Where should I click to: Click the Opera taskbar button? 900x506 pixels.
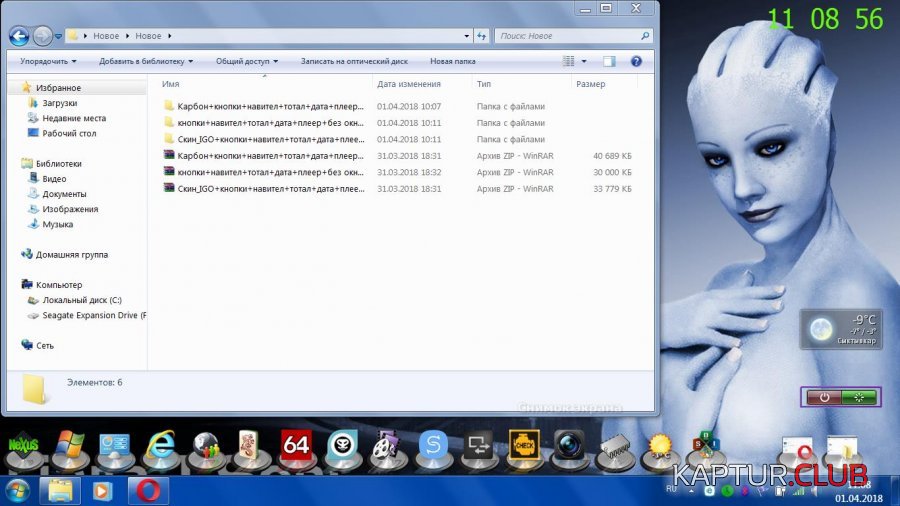[x=149, y=492]
